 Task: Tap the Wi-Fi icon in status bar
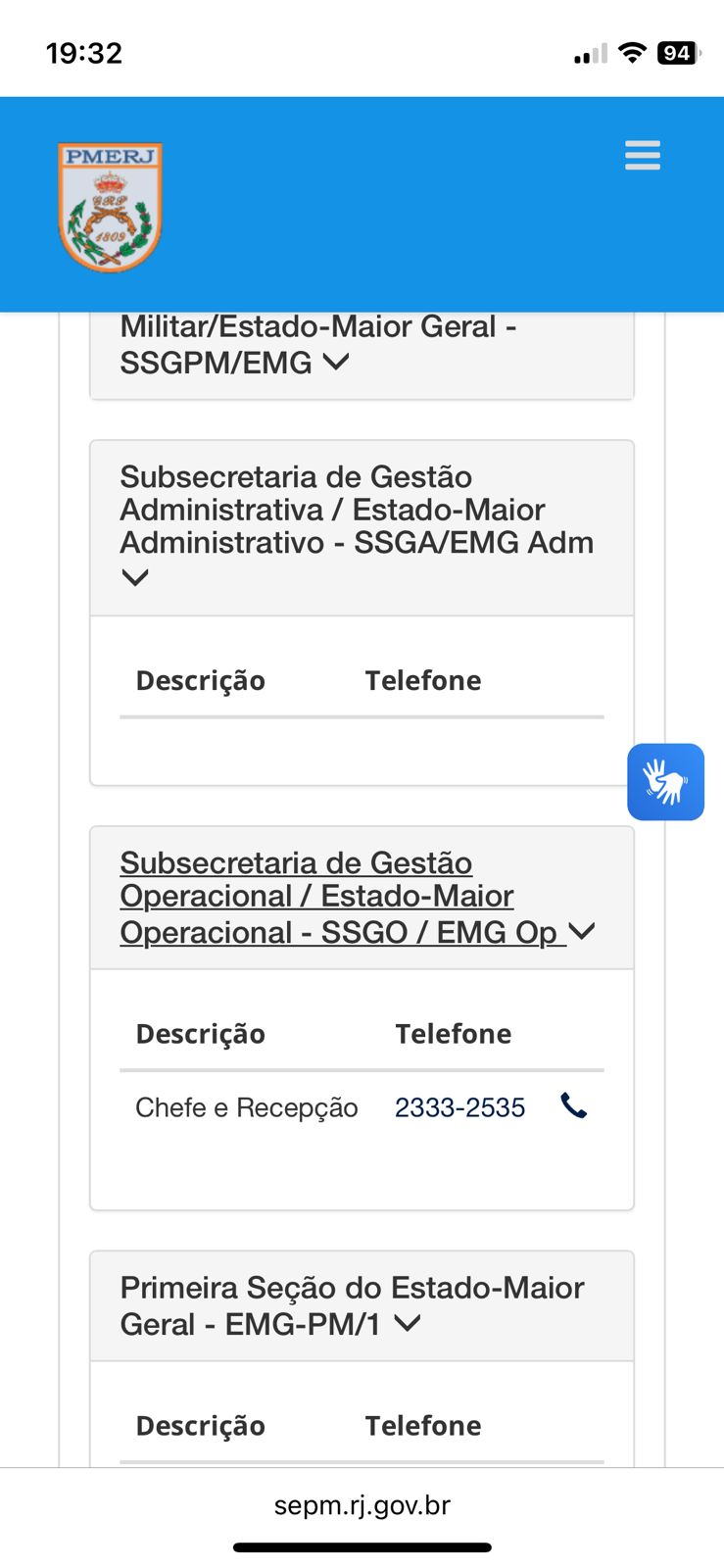pyautogui.click(x=633, y=53)
